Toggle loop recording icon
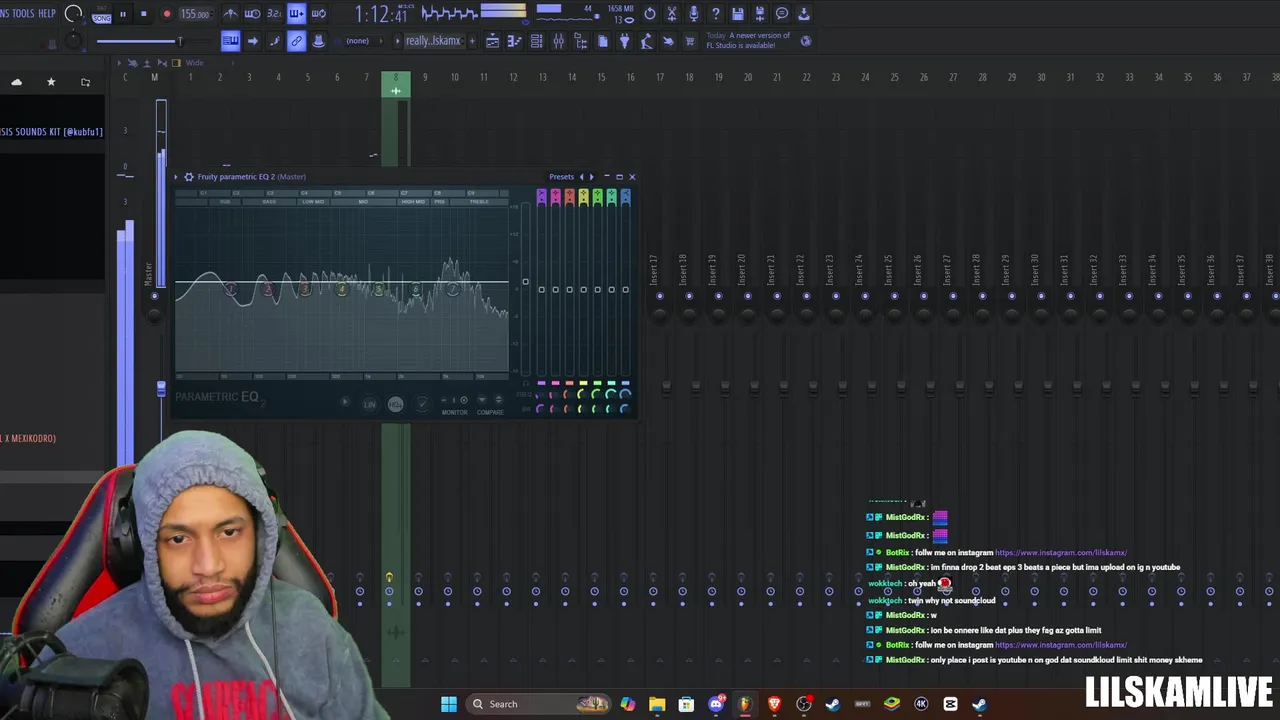Viewport: 1280px width, 720px height. 318,14
